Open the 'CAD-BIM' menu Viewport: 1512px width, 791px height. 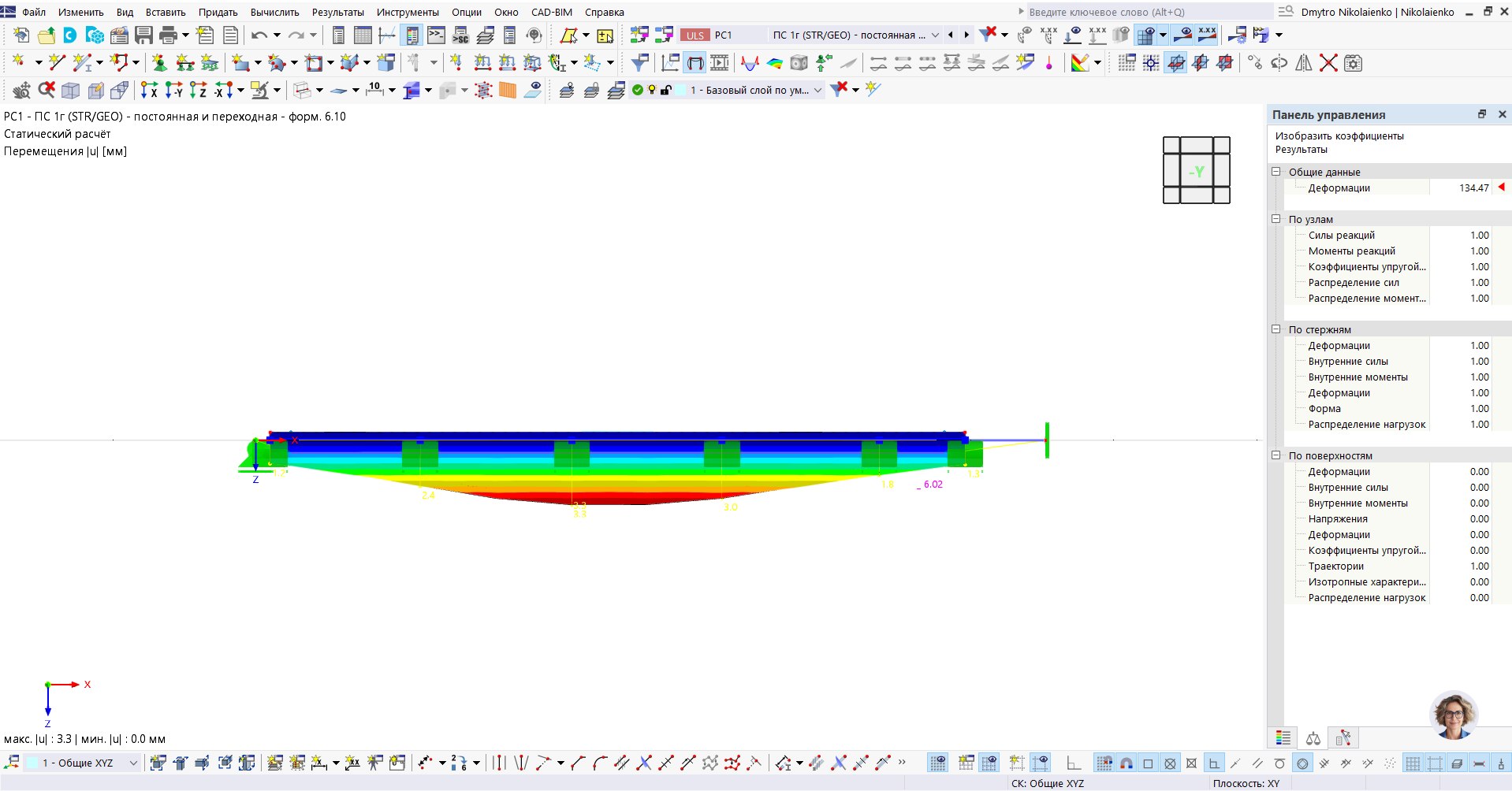pyautogui.click(x=551, y=12)
